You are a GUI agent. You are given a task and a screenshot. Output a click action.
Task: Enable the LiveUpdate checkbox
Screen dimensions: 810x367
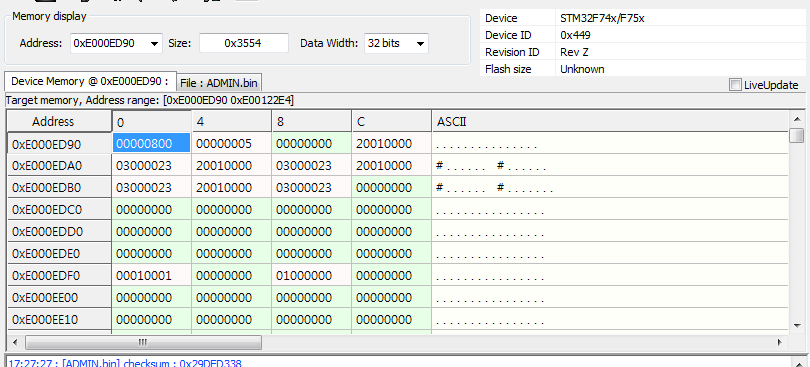735,85
